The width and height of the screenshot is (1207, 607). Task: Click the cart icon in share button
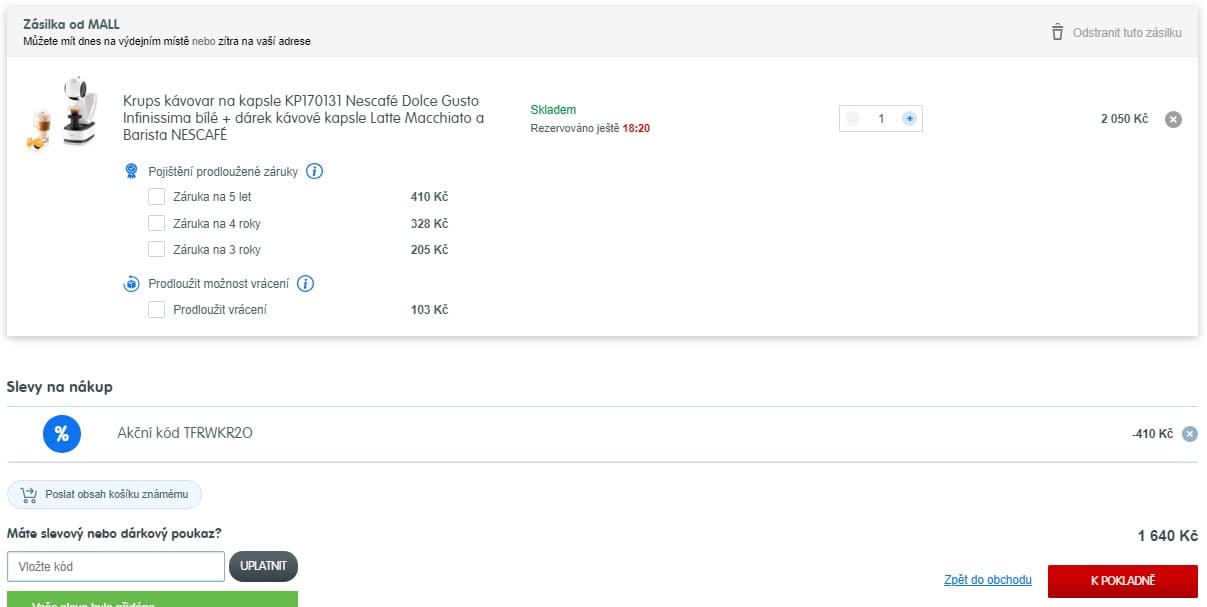pos(28,494)
